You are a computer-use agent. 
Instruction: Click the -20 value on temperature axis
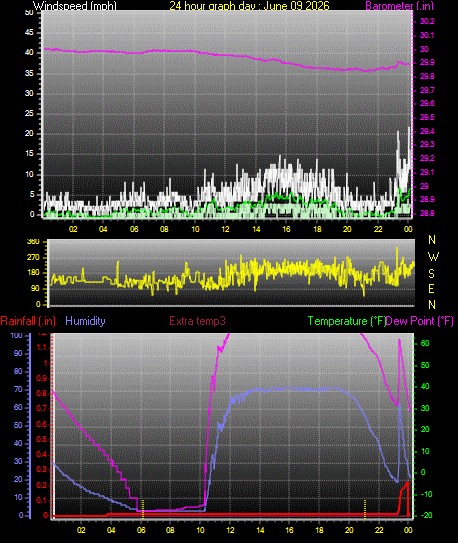coord(426,515)
